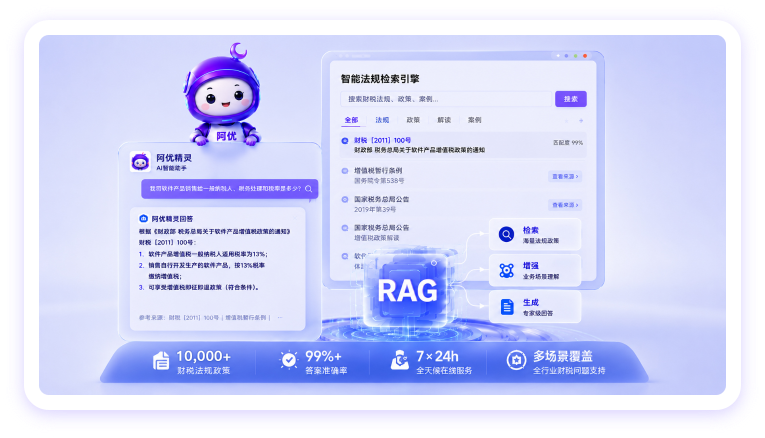Screen dimensions: 765x438
Task: Click the 搜索财税法规、政策、案例 search field
Action: (446, 99)
